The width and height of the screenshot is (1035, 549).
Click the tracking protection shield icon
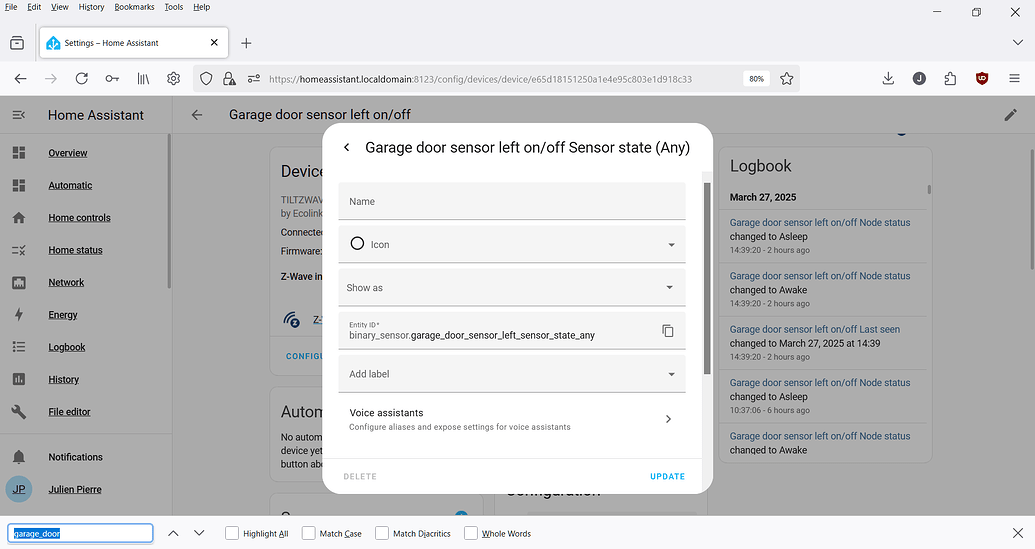click(x=206, y=79)
